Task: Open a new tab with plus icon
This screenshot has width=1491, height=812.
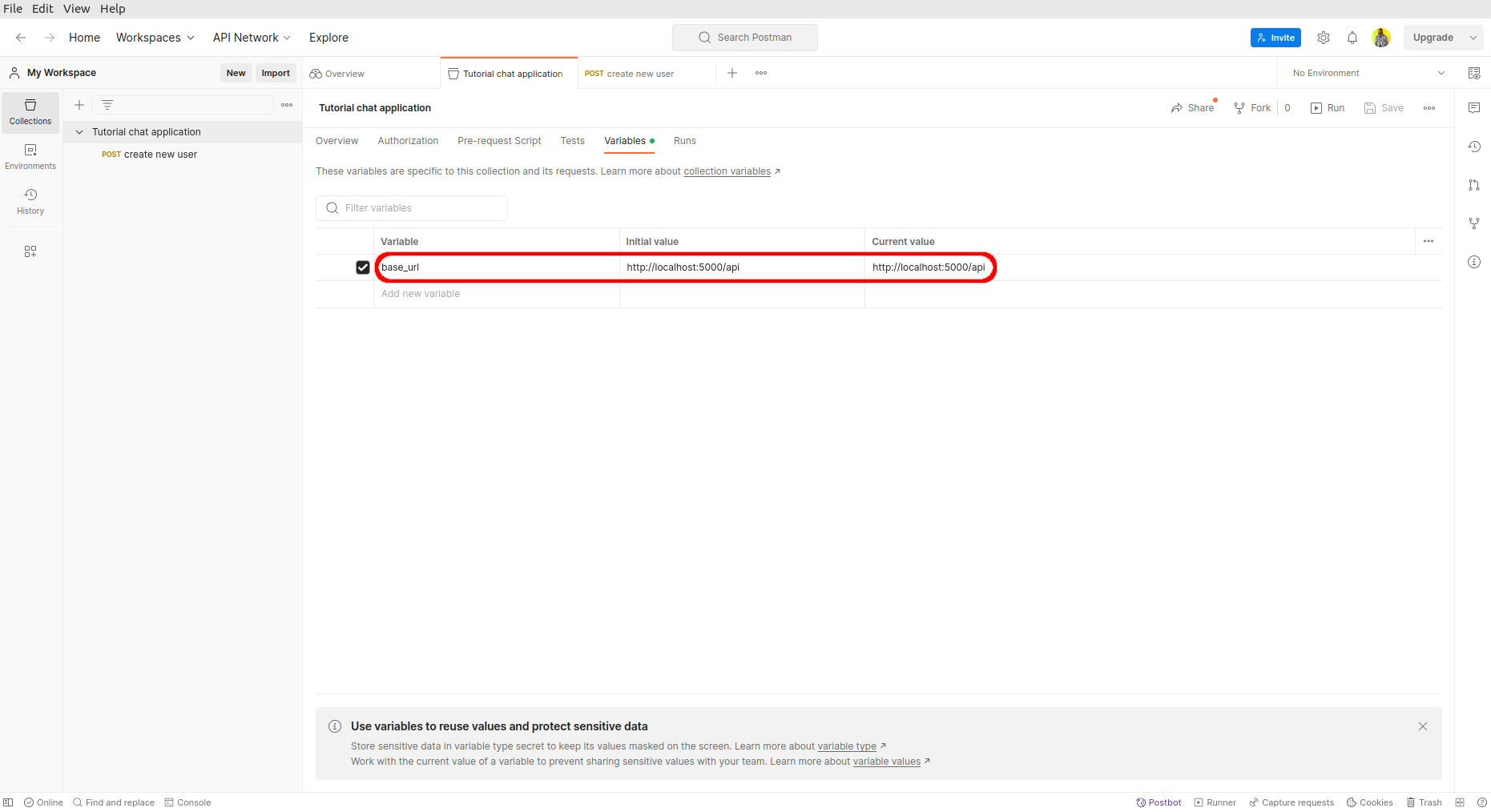Action: point(732,73)
